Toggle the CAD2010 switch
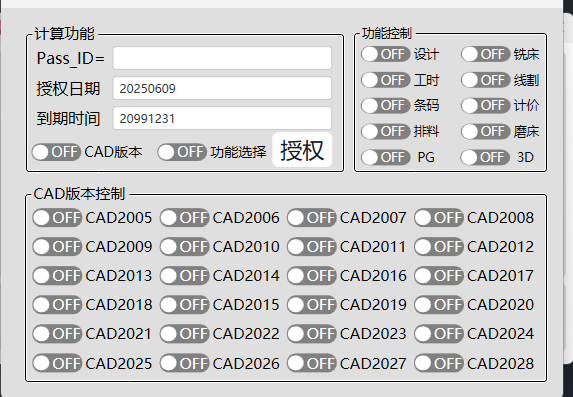 click(184, 247)
